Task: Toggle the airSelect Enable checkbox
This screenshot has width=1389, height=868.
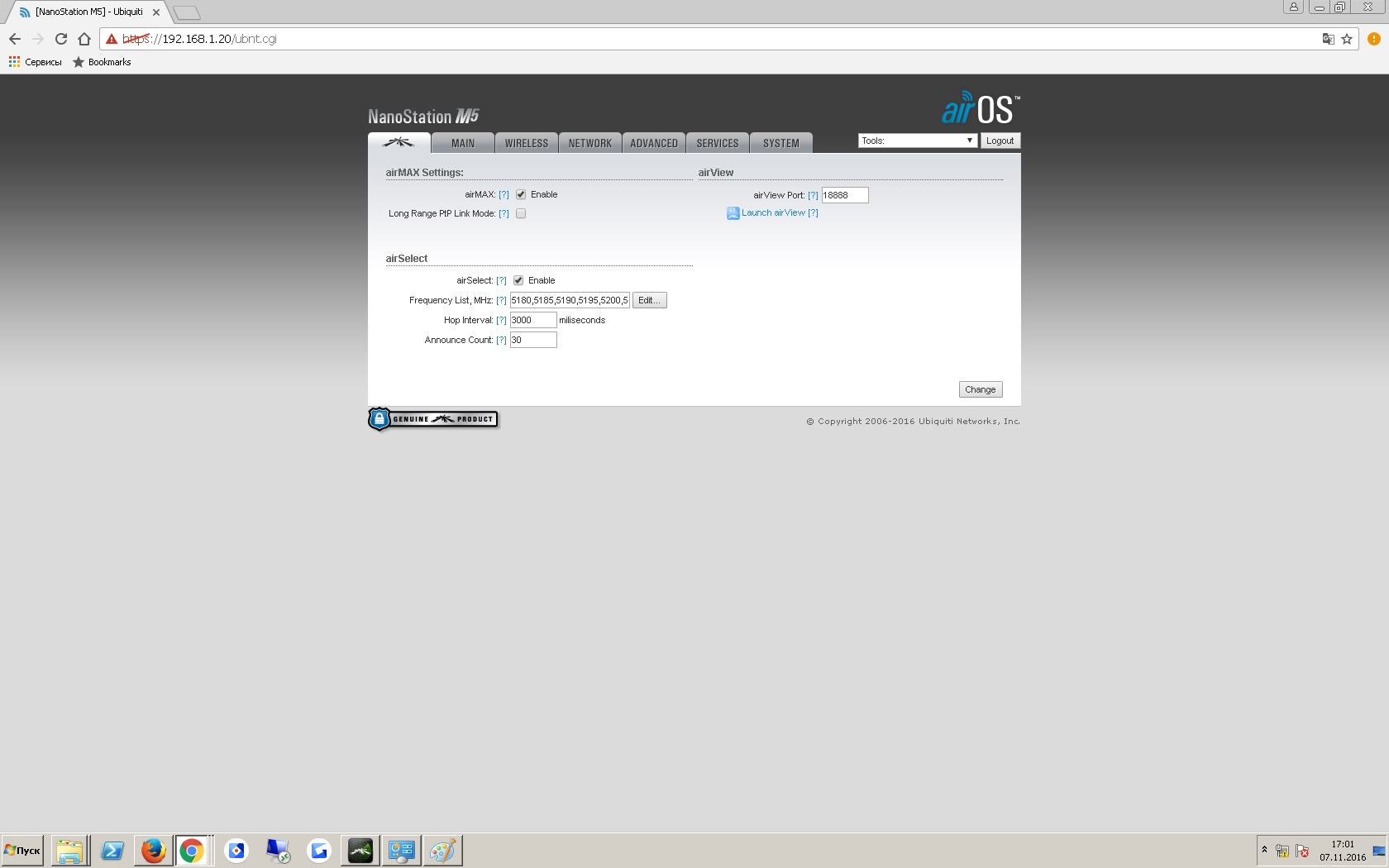Action: pyautogui.click(x=518, y=281)
